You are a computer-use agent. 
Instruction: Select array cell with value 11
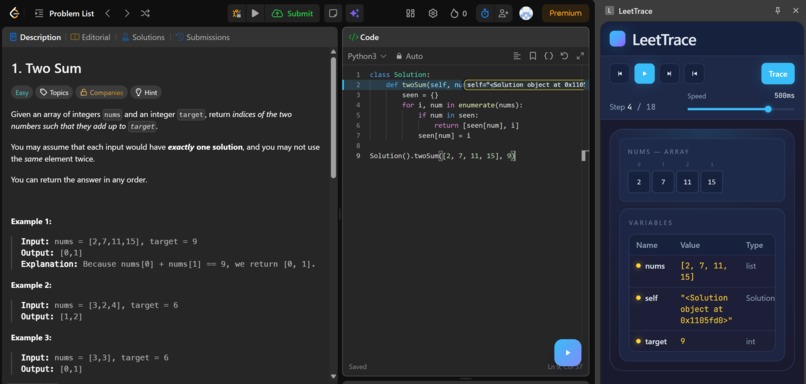coord(687,182)
